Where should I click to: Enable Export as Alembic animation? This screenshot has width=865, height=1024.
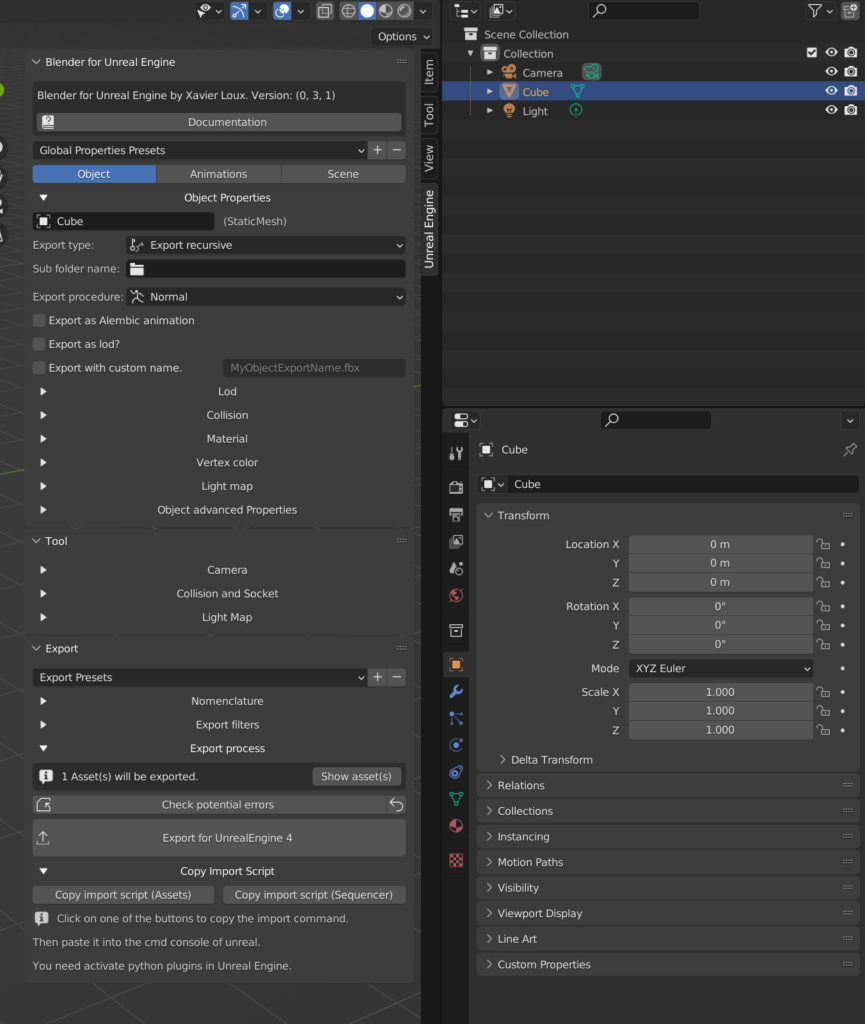(x=39, y=321)
